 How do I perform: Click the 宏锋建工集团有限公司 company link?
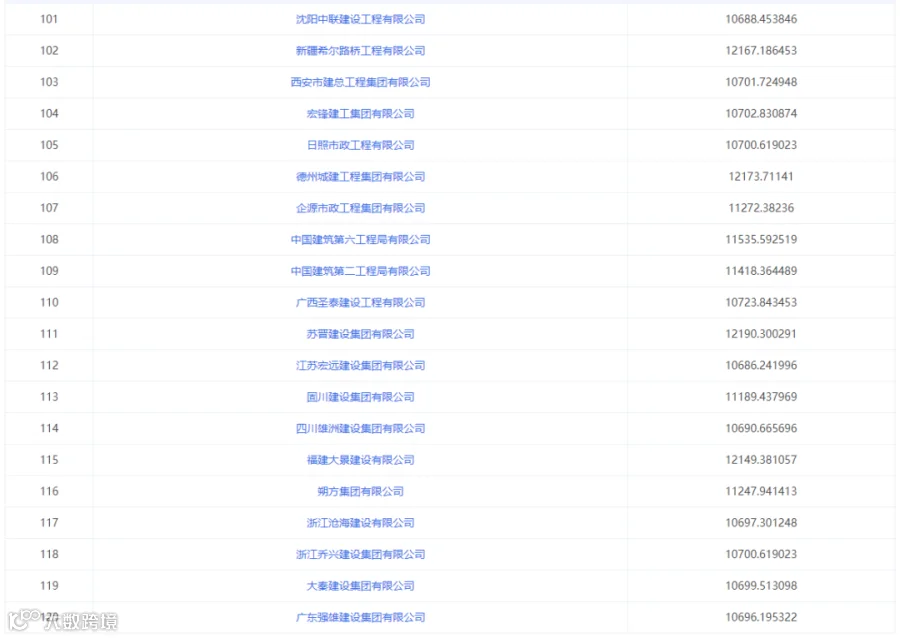coord(360,114)
